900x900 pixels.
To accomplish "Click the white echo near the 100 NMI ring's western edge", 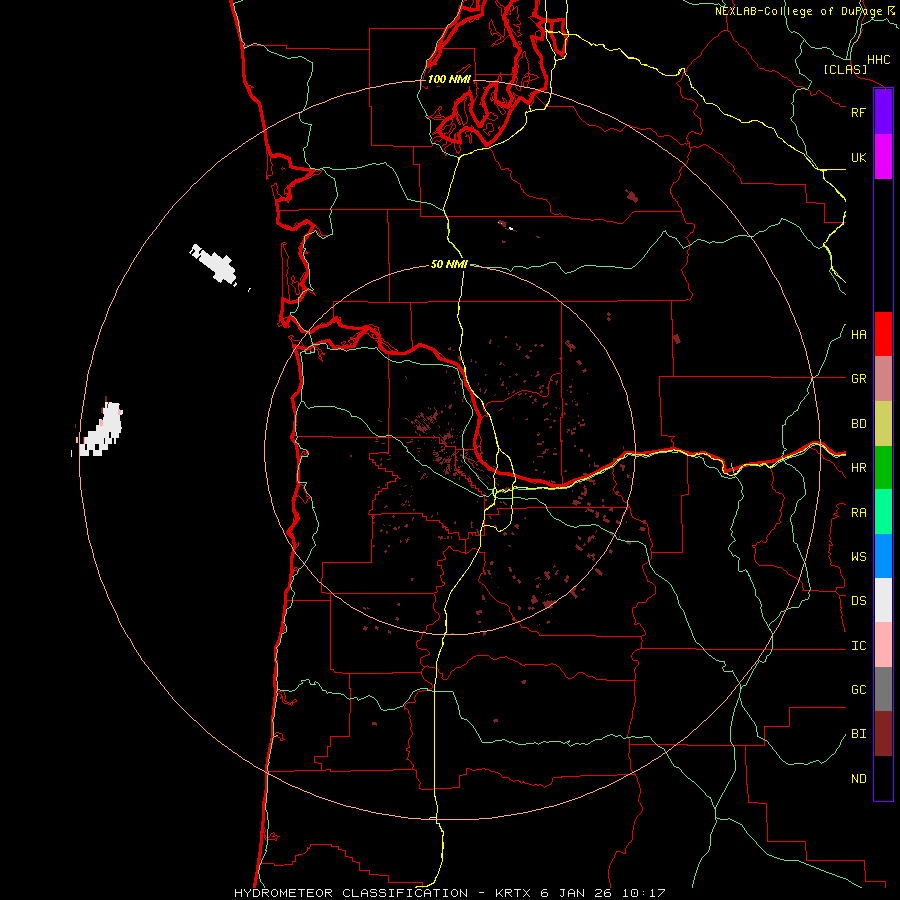I will [101, 430].
